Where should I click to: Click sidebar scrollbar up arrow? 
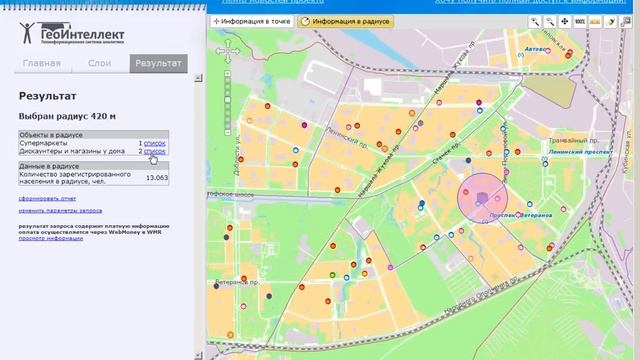tap(198, 78)
